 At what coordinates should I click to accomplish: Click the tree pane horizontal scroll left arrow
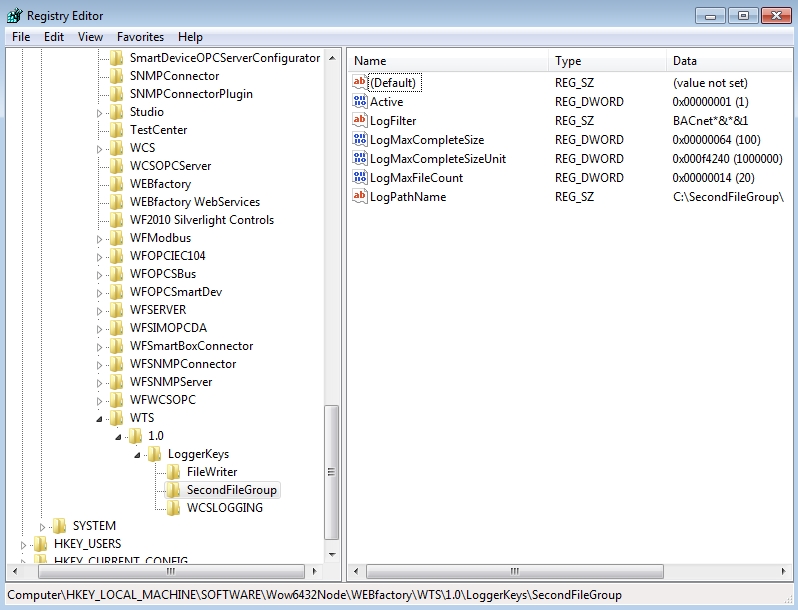click(x=15, y=571)
